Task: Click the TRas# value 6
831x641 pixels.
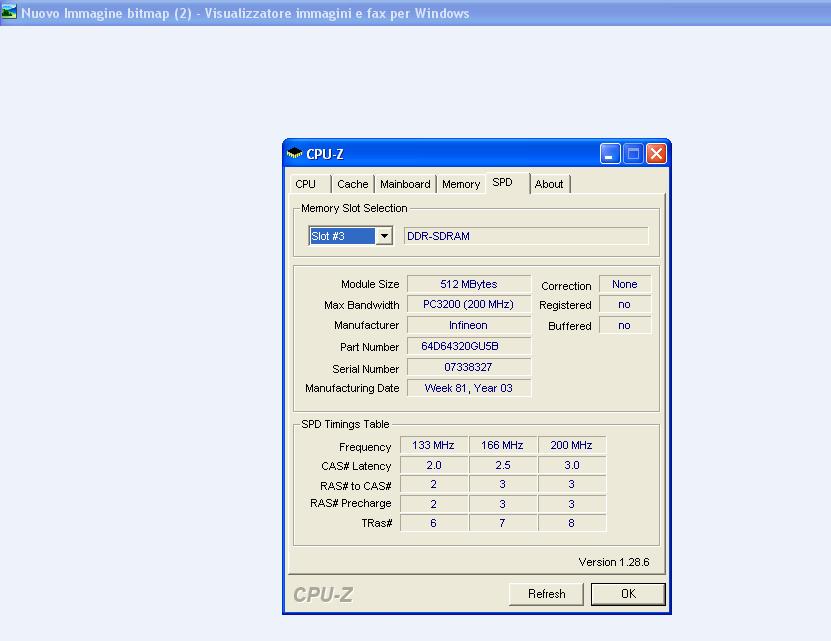Action: 434,523
